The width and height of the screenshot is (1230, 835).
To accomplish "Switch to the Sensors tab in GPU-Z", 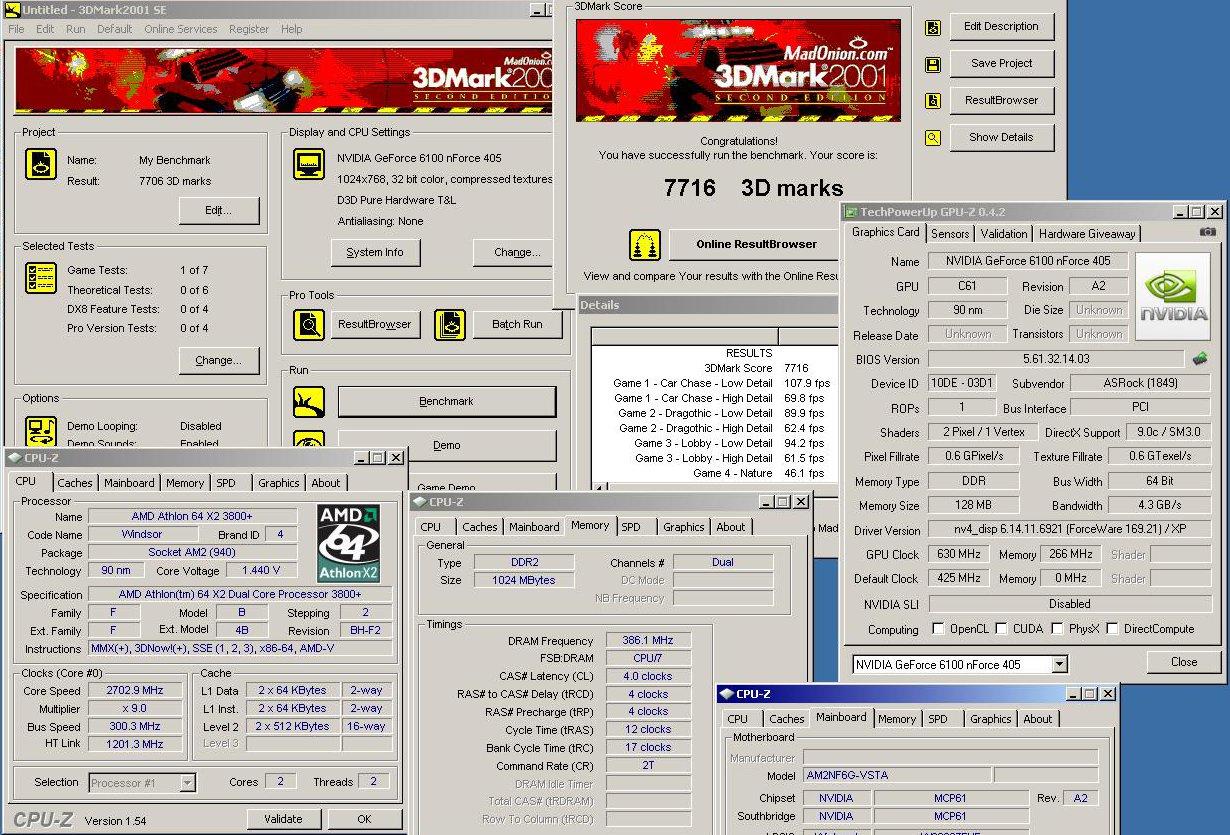I will (950, 233).
